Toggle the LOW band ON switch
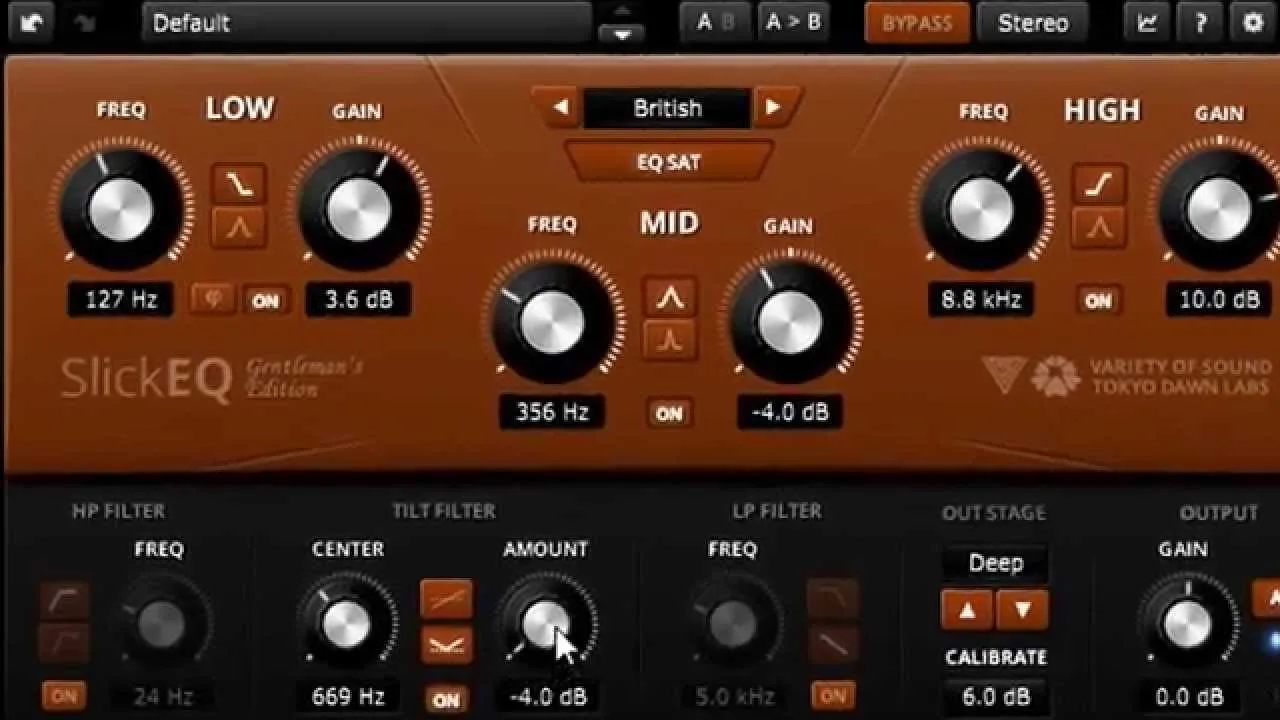This screenshot has width=1280, height=720. pyautogui.click(x=266, y=300)
